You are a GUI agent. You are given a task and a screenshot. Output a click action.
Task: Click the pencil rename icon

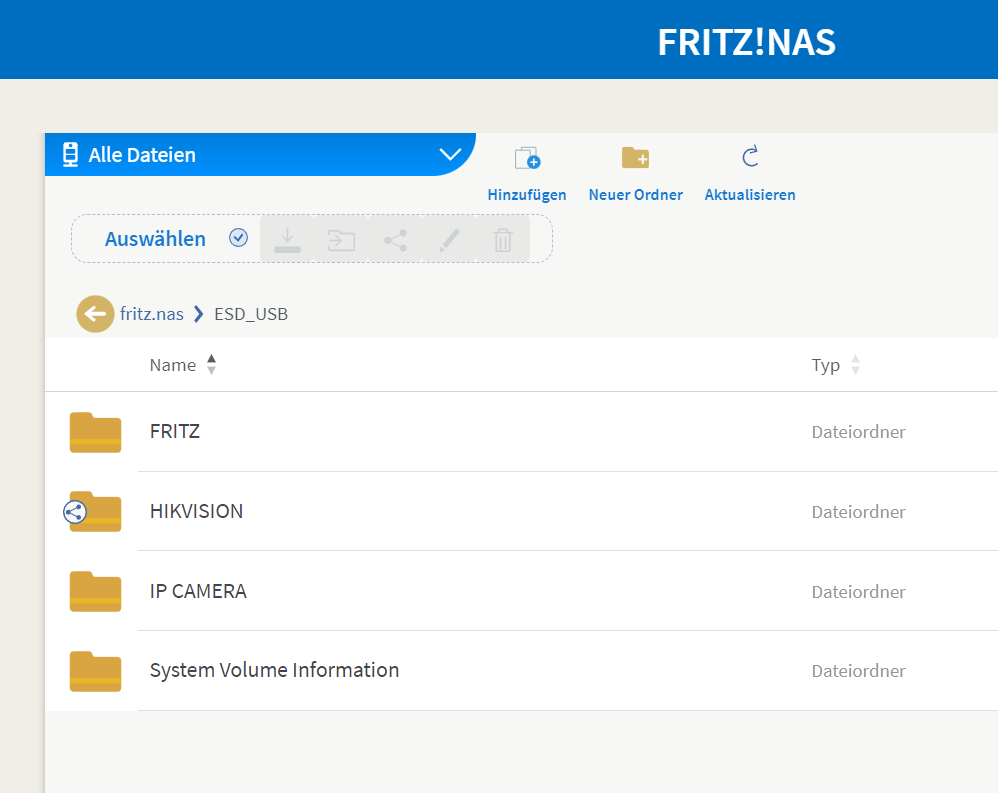[450, 240]
